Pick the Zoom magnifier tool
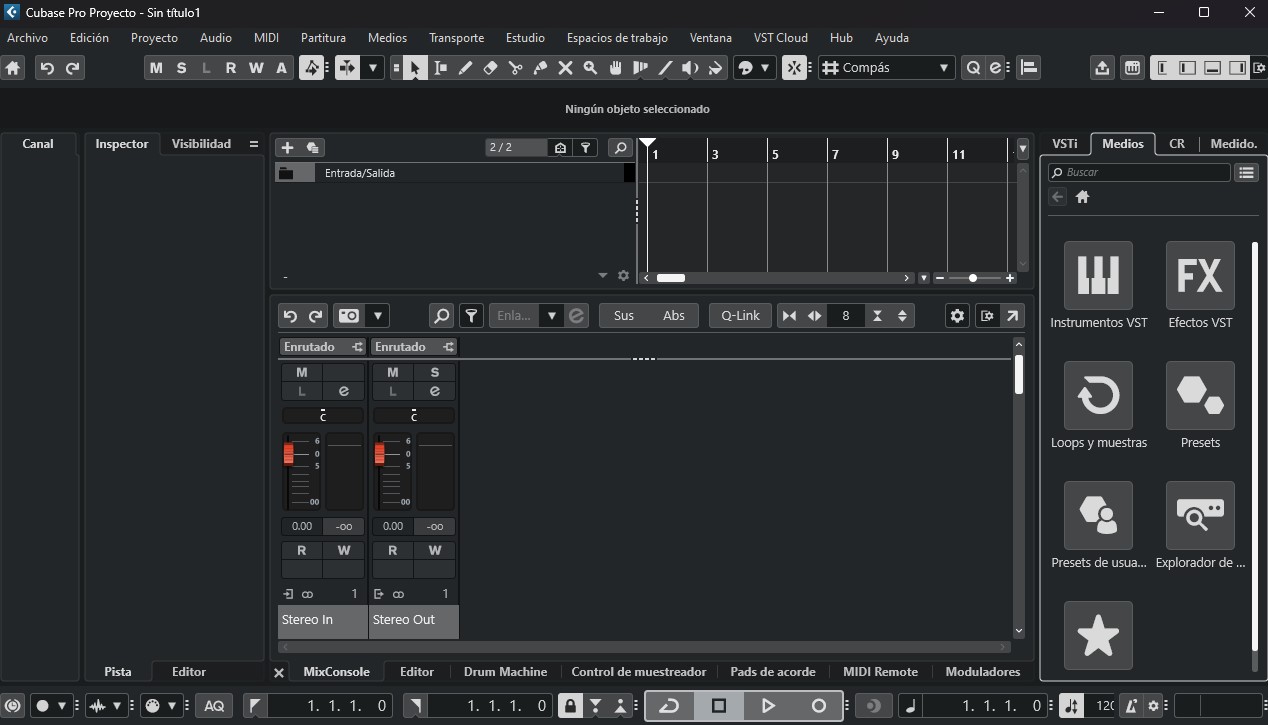1268x725 pixels. pyautogui.click(x=590, y=68)
